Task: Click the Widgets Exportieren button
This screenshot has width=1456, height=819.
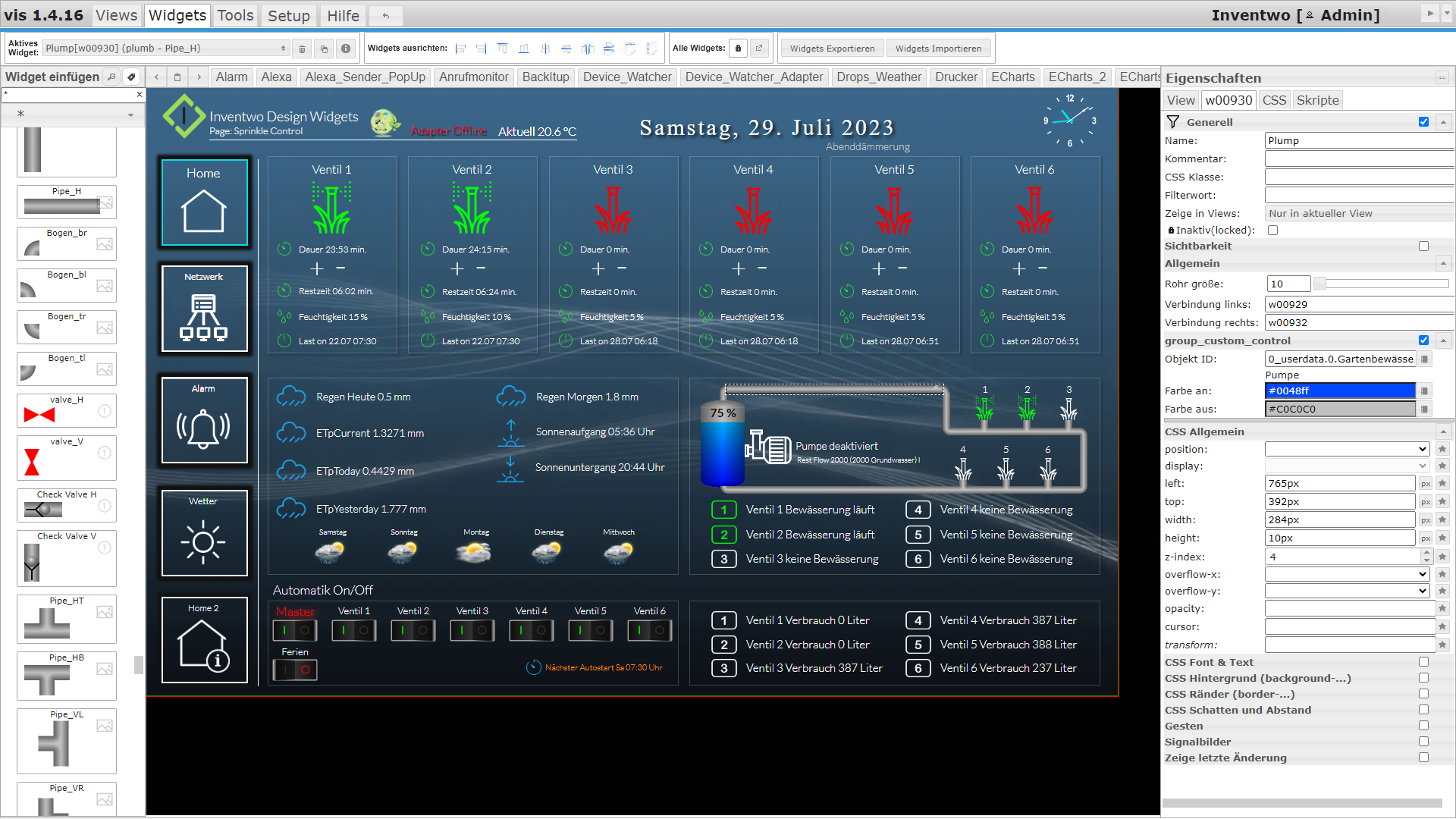Action: (x=831, y=48)
